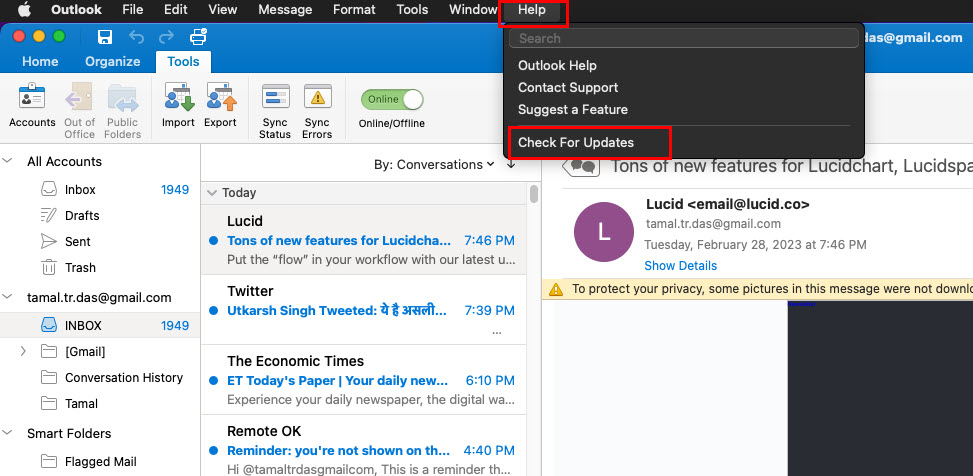Click unread dot on Remote OK message
The image size is (973, 476).
tap(213, 451)
